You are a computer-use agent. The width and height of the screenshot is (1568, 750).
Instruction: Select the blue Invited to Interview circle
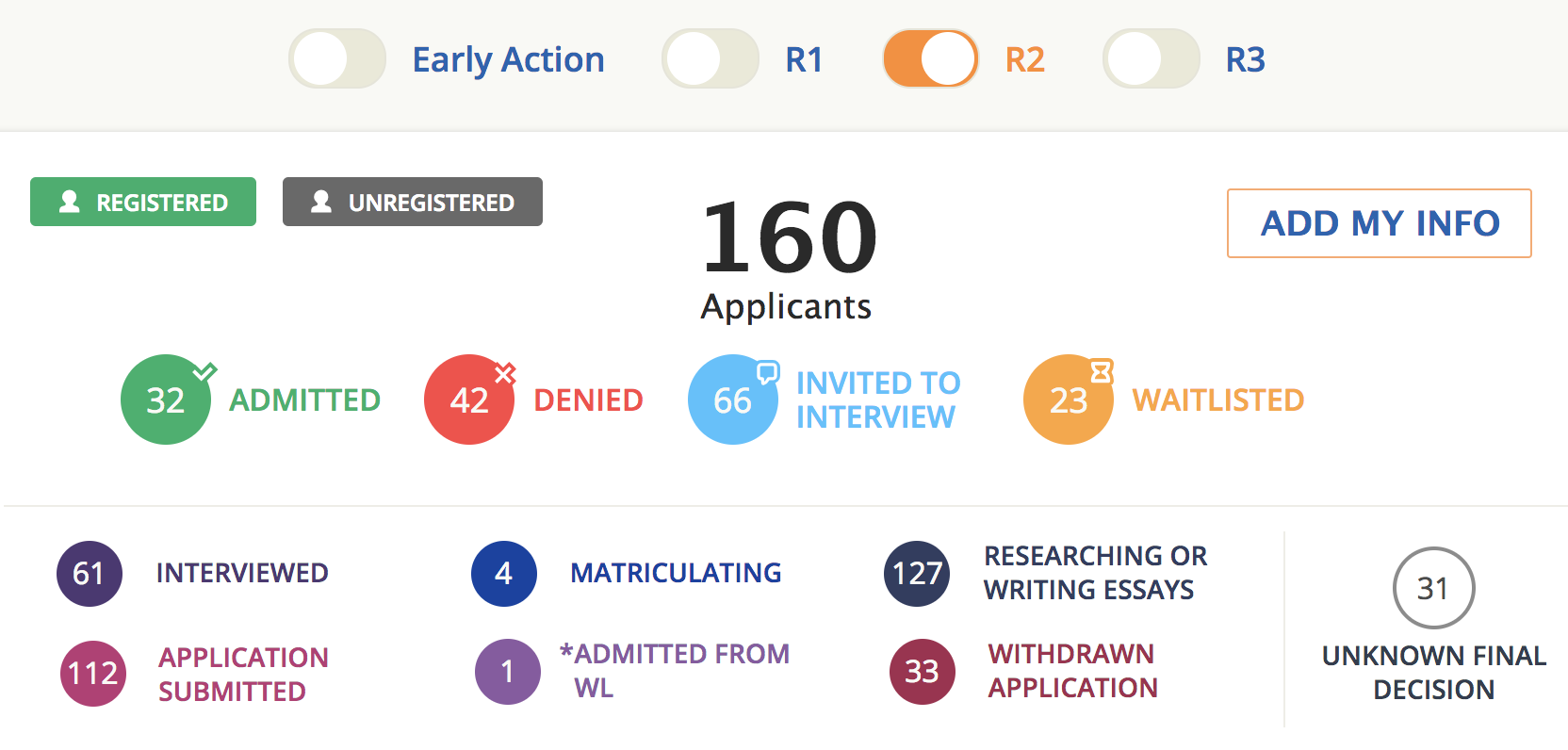[x=733, y=399]
